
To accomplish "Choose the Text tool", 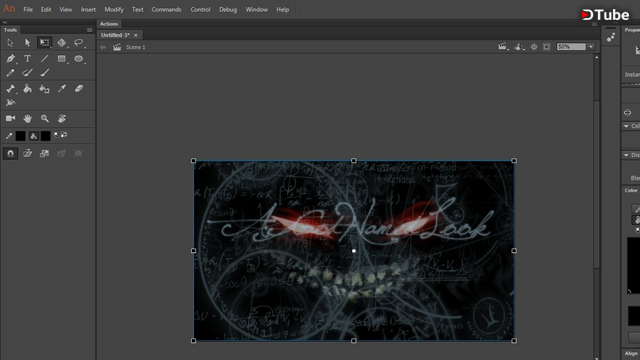I will [27, 59].
